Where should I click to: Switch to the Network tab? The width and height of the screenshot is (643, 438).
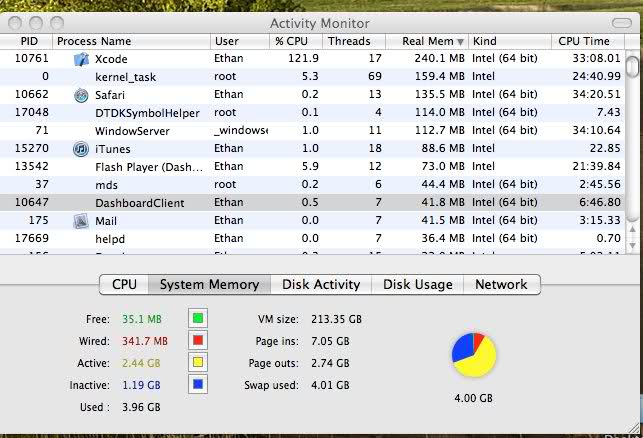501,284
